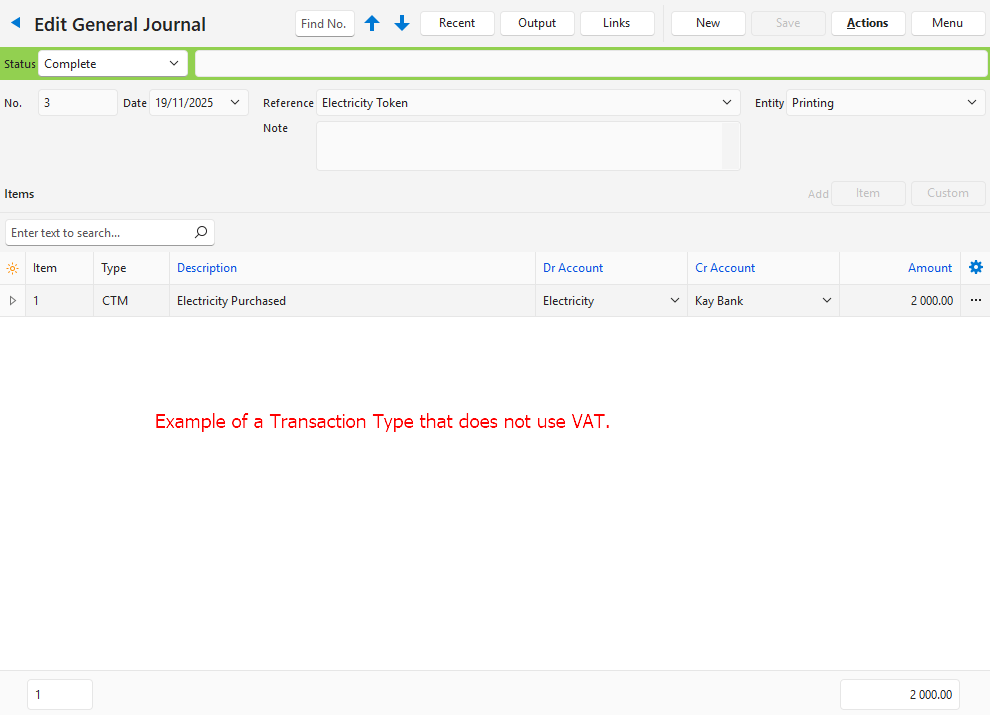Change the Dr Account Electricity dropdown

coord(675,300)
